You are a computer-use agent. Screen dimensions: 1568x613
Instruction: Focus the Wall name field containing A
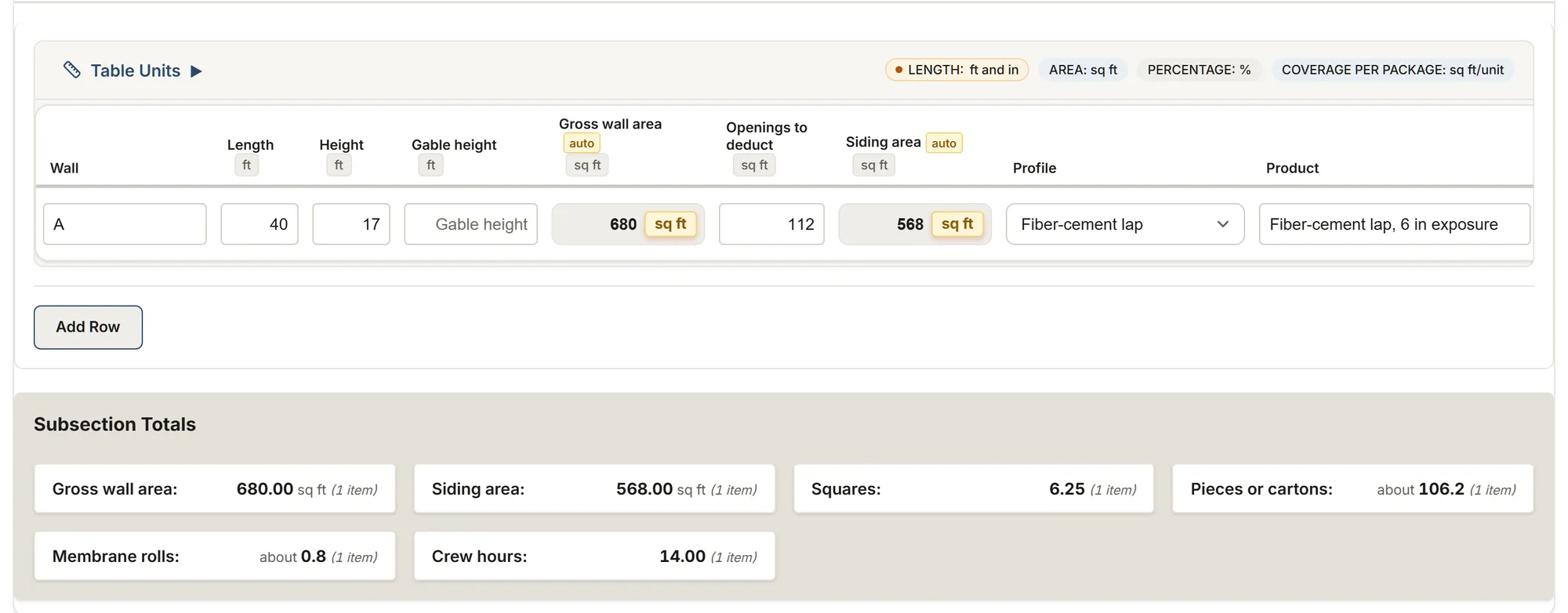[x=125, y=224]
